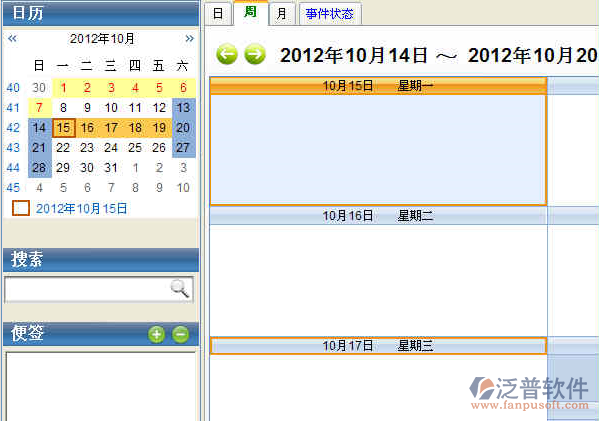This screenshot has height=421, width=599.
Task: Go to previous month in mini calendar
Action: [x=12, y=38]
